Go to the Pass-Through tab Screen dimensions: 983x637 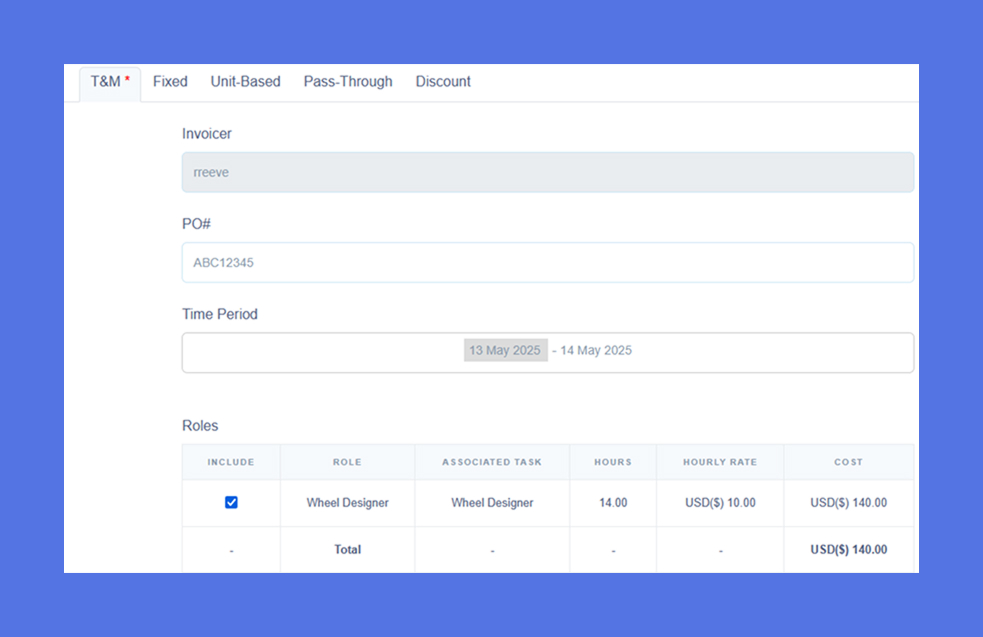click(x=348, y=82)
